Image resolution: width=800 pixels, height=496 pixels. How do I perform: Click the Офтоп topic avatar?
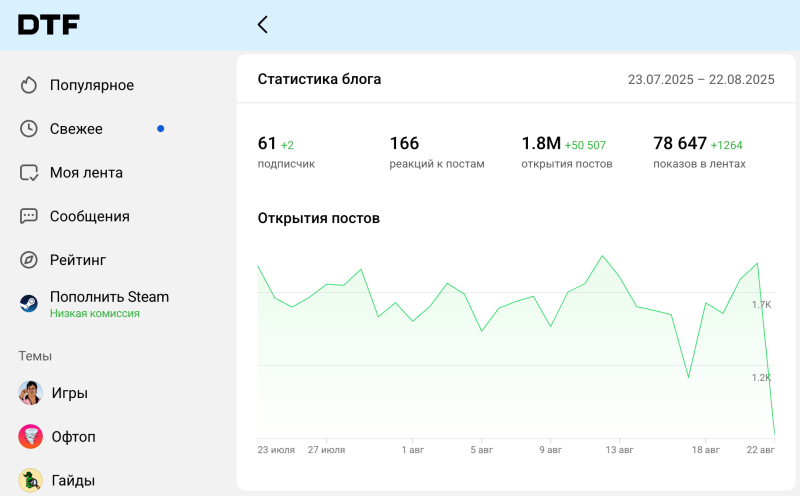point(31,437)
